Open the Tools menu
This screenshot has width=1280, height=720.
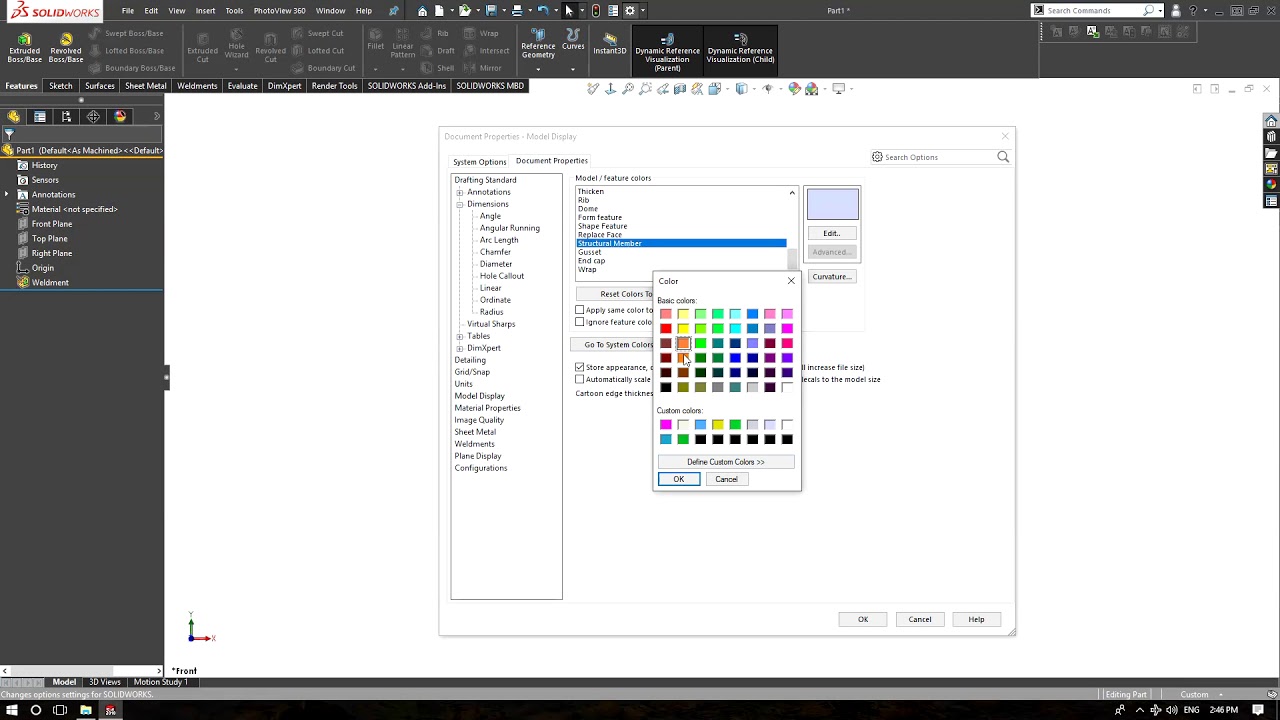234,11
